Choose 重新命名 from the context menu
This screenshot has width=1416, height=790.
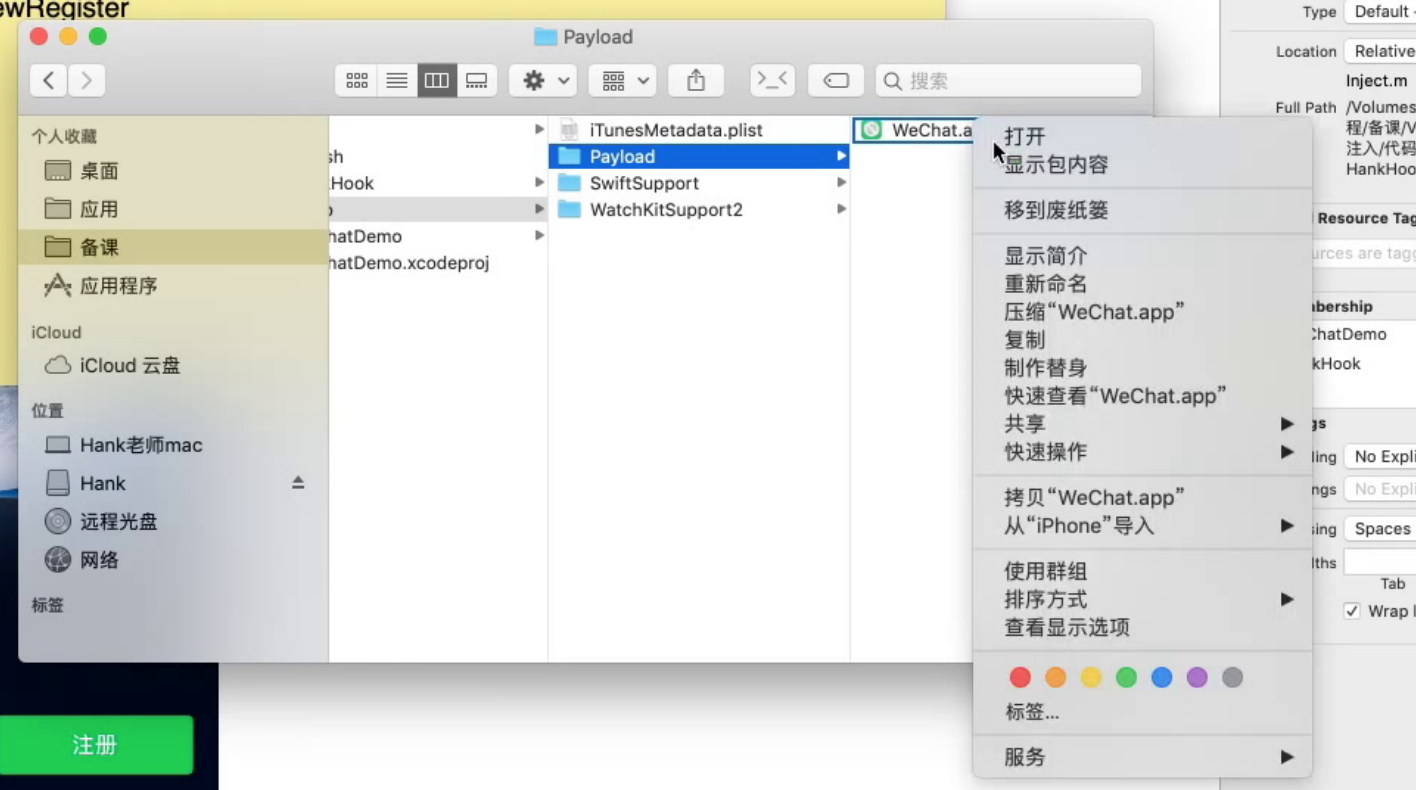1142,285
